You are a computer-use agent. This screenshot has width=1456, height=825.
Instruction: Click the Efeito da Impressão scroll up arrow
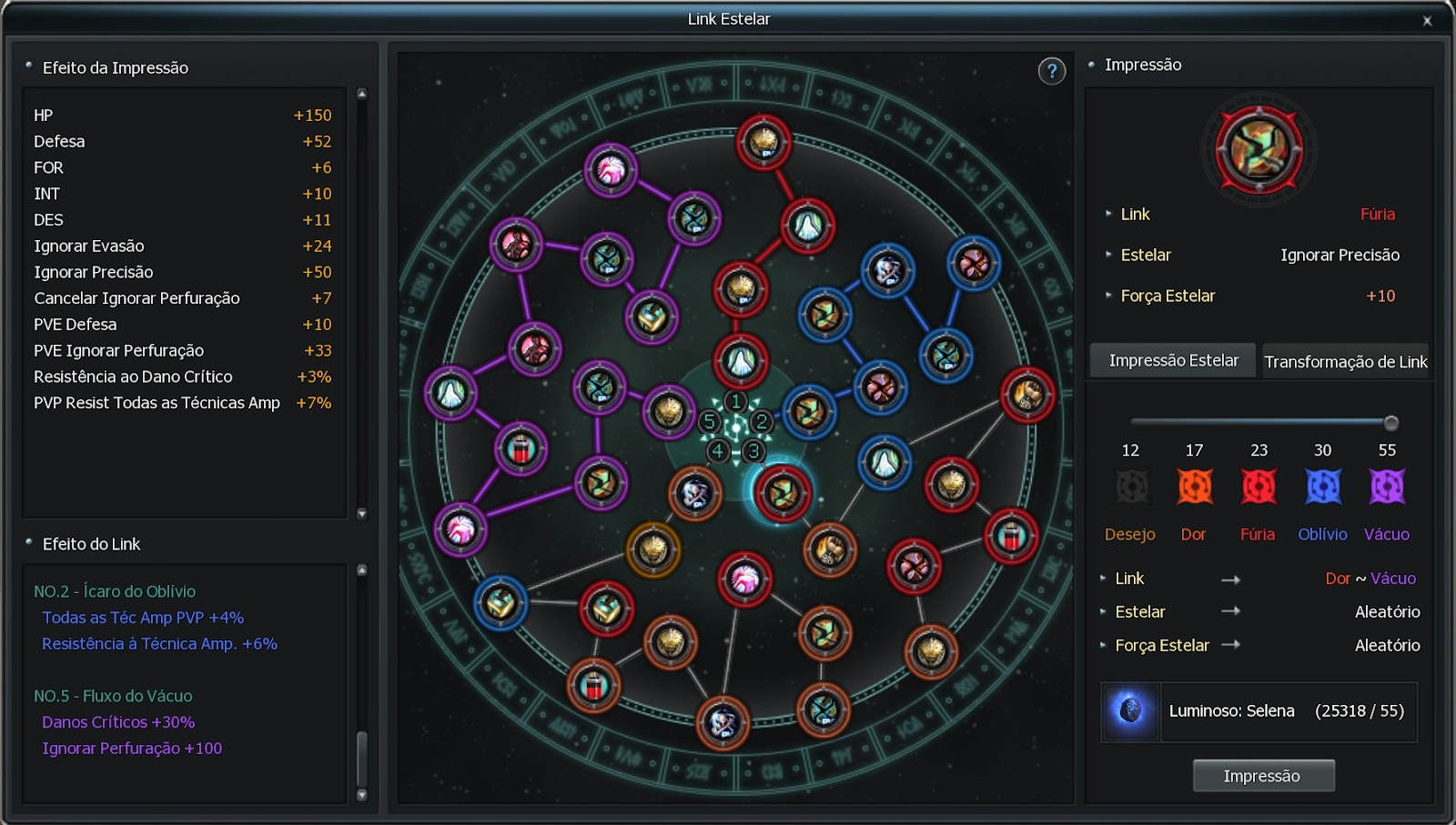361,94
